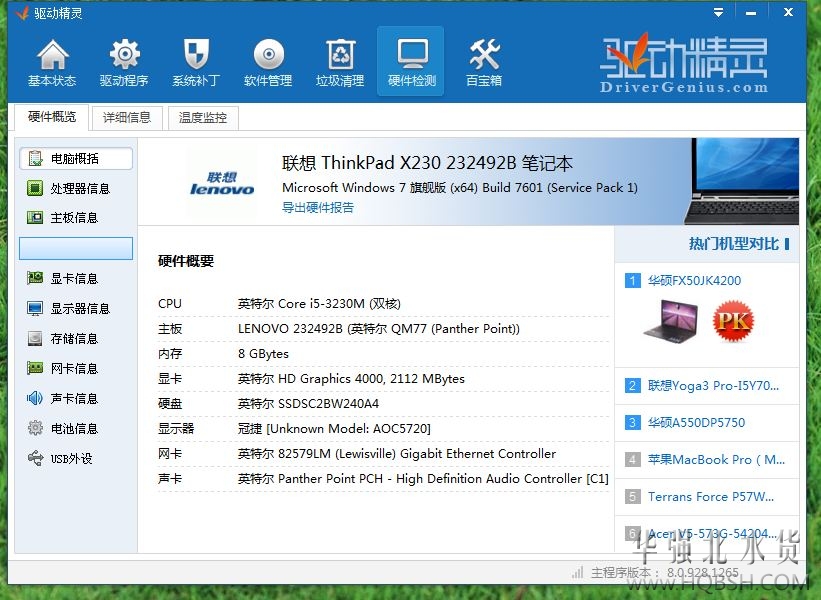
Task: Open 系统补丁 shield icon
Action: [x=196, y=63]
